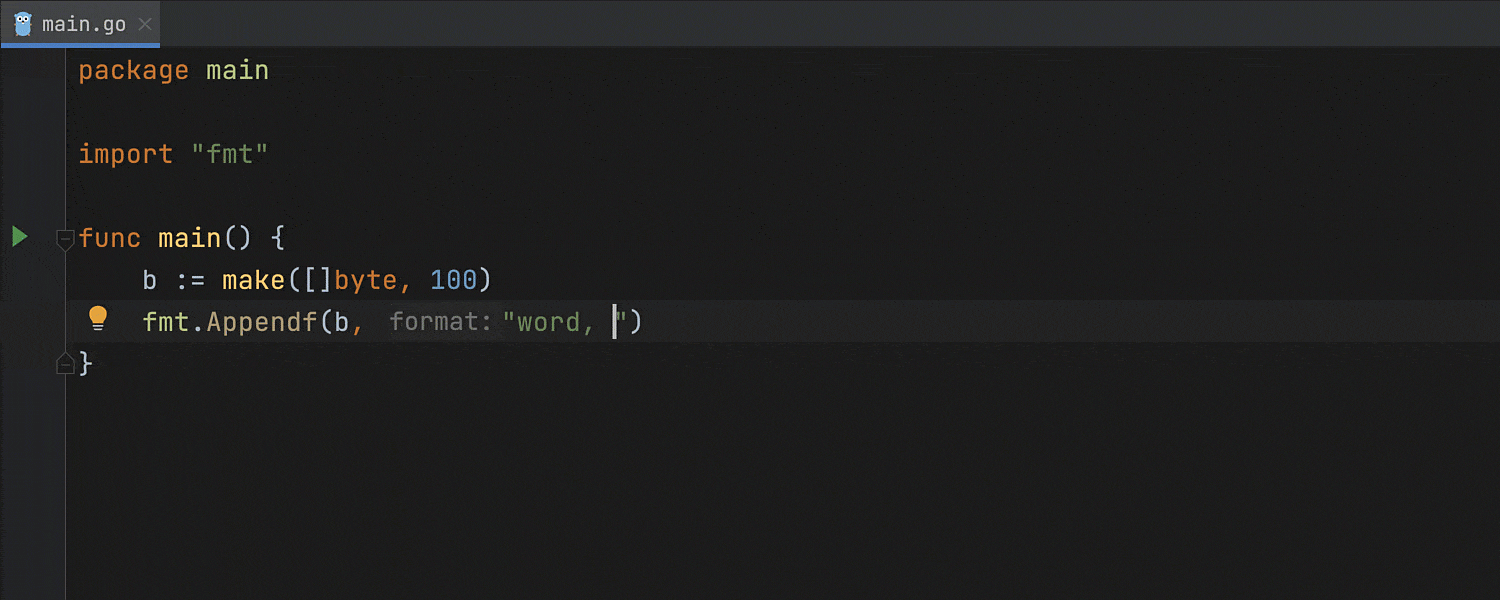This screenshot has height=600, width=1500.
Task: Click the "fmt" import string
Action: pyautogui.click(x=230, y=155)
